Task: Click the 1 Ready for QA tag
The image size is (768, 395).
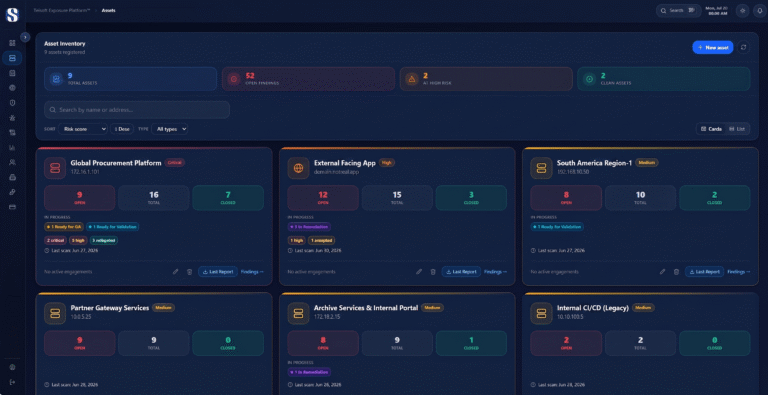Action: coord(64,227)
